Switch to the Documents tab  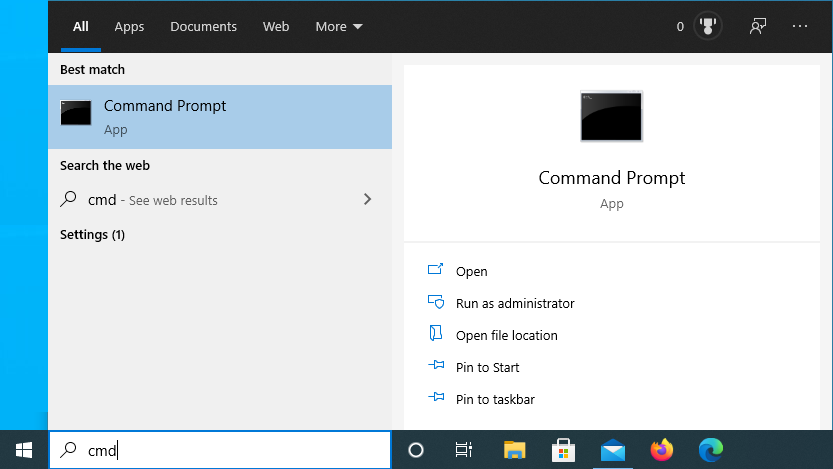click(203, 27)
